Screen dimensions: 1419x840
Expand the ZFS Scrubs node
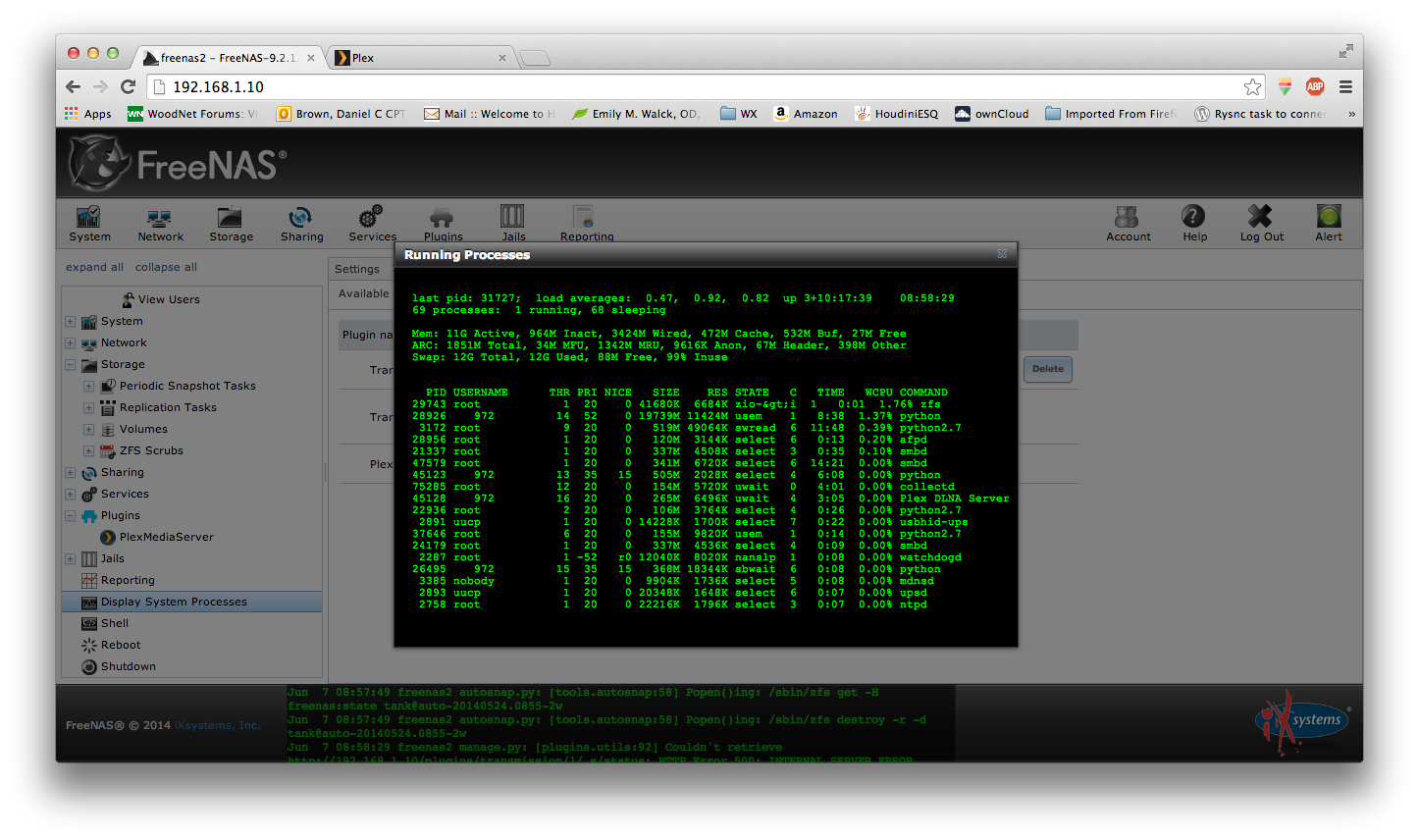tap(89, 451)
